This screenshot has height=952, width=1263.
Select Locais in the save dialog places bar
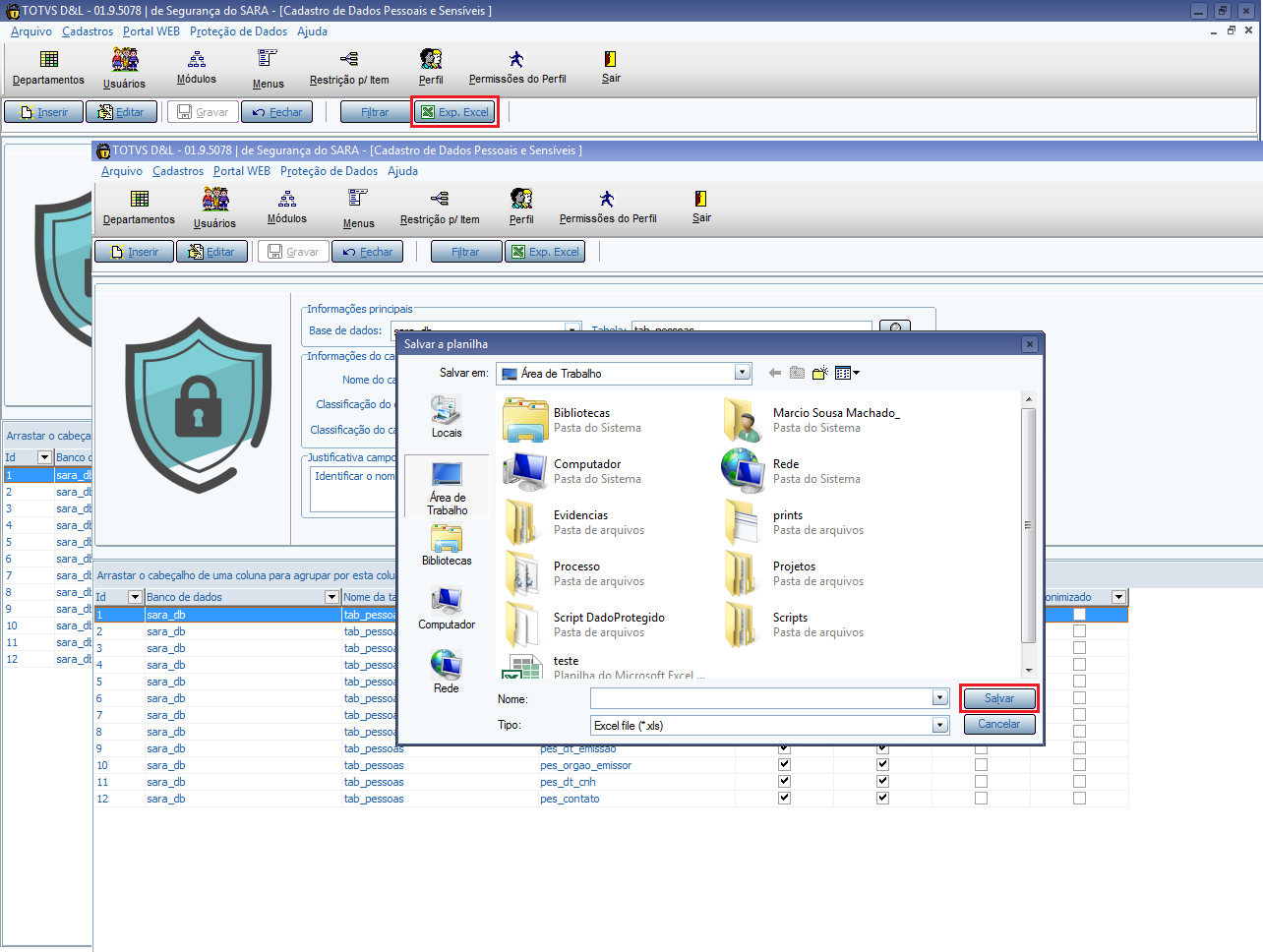[447, 417]
